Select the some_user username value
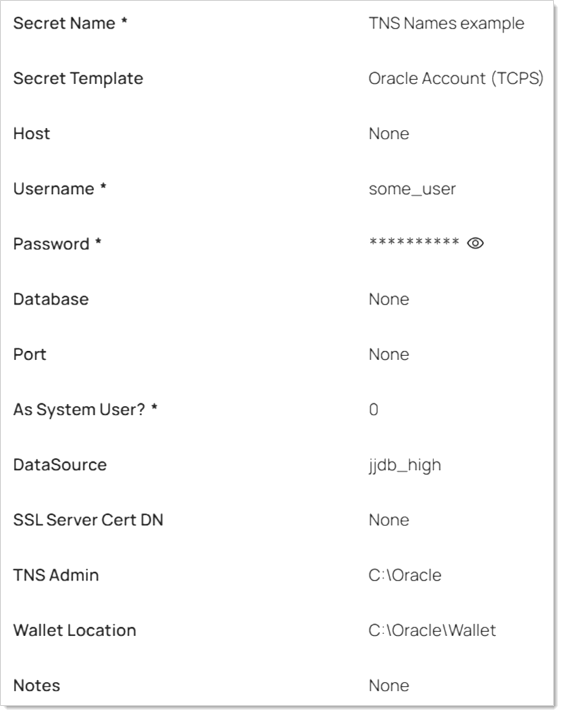 [412, 189]
